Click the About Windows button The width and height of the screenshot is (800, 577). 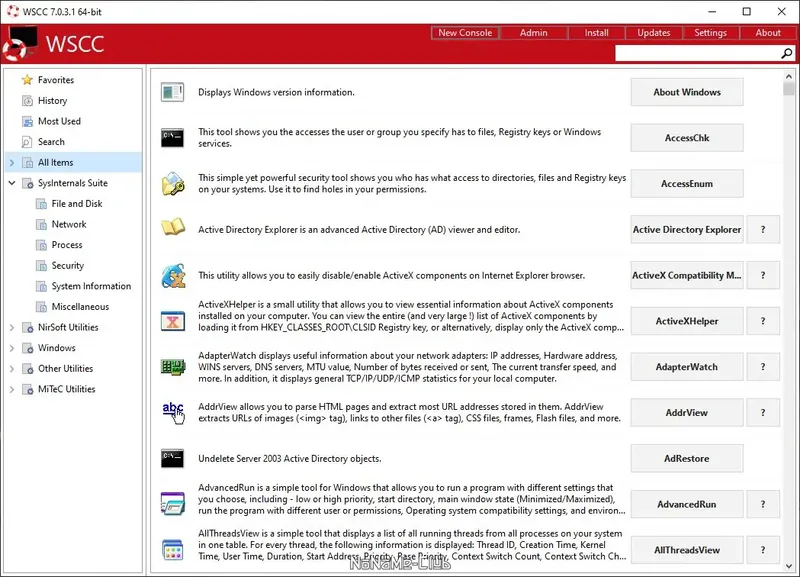point(686,91)
